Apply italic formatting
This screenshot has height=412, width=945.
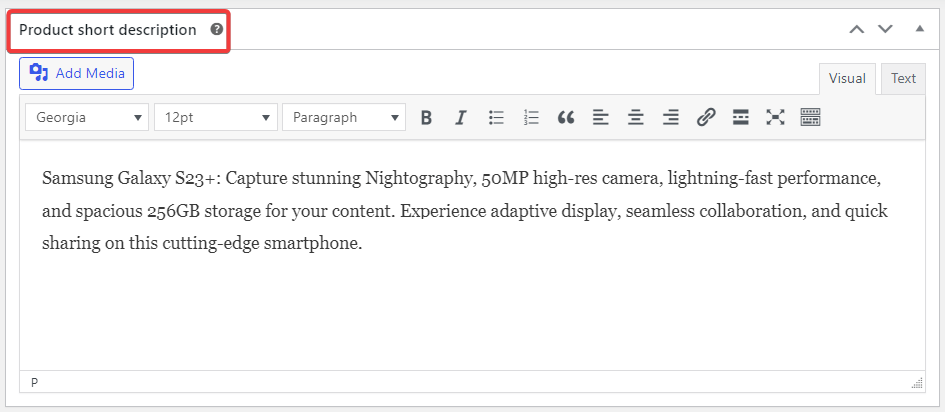click(461, 117)
